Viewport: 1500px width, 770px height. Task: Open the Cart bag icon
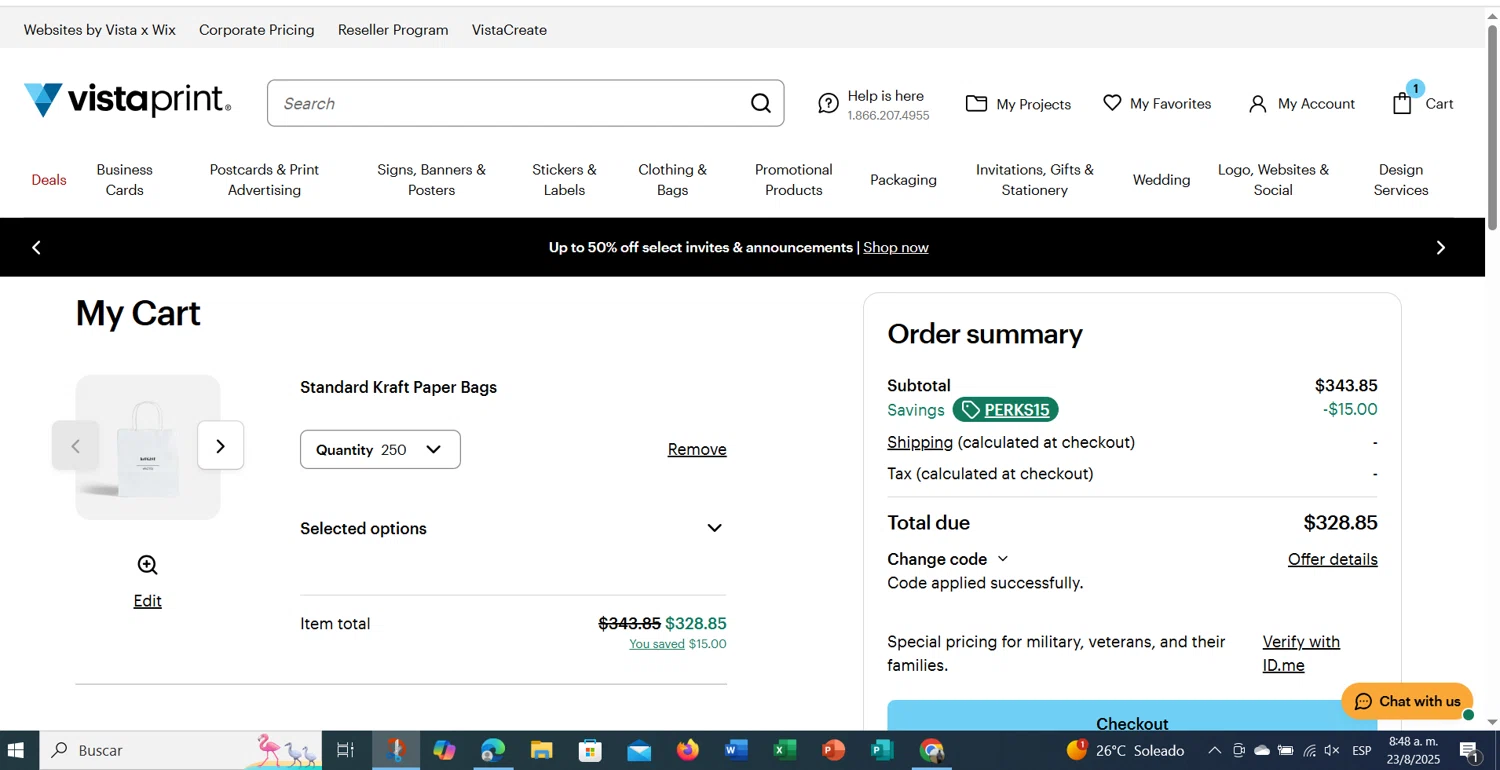tap(1403, 103)
